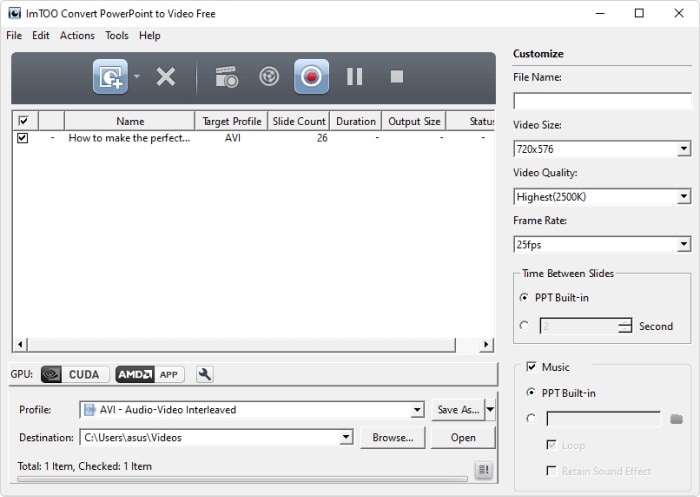This screenshot has width=700, height=497.
Task: Start conversion with the red record button
Action: [311, 77]
